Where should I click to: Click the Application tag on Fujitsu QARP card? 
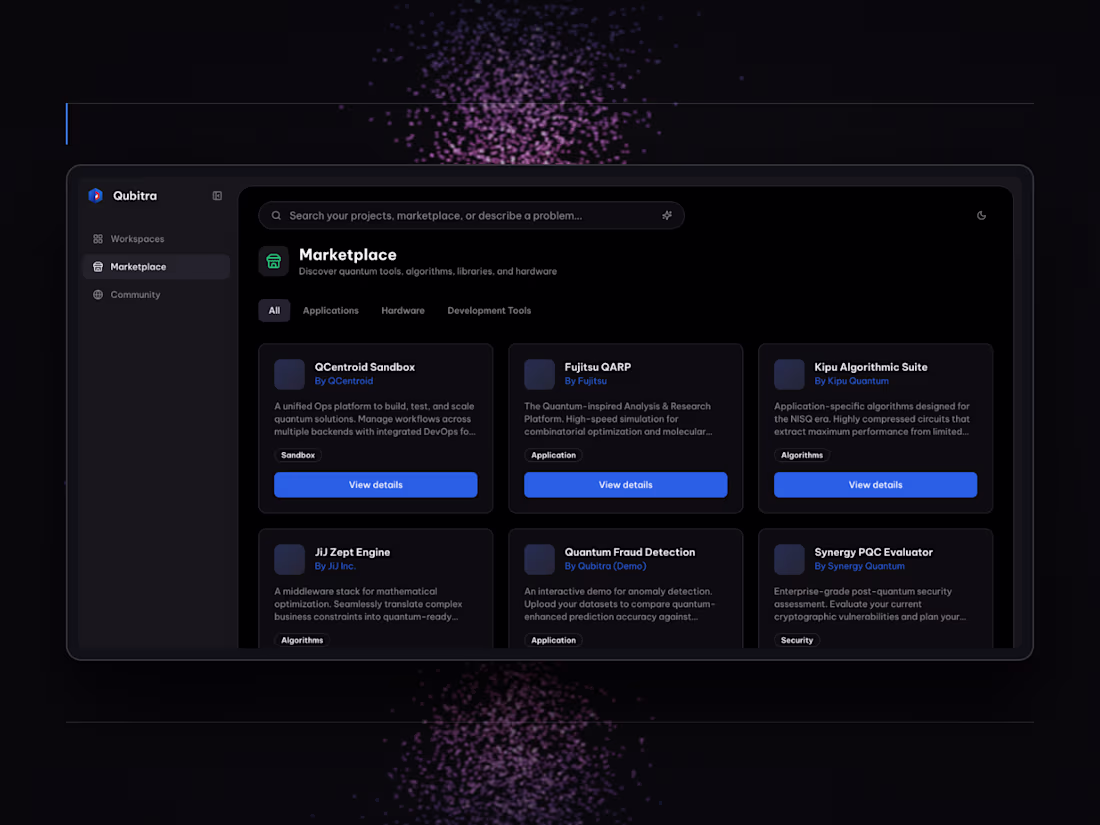point(554,455)
